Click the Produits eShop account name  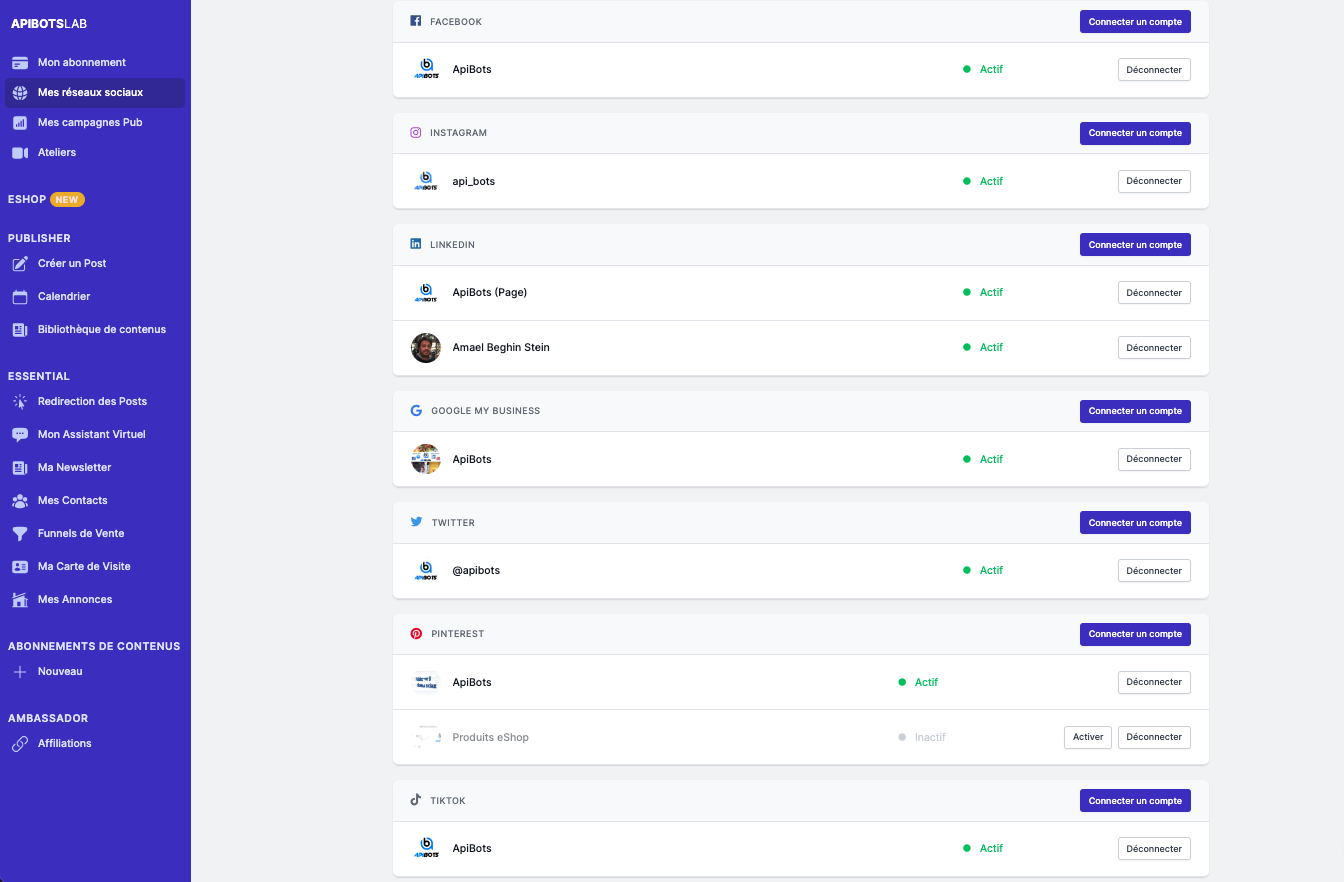point(491,737)
